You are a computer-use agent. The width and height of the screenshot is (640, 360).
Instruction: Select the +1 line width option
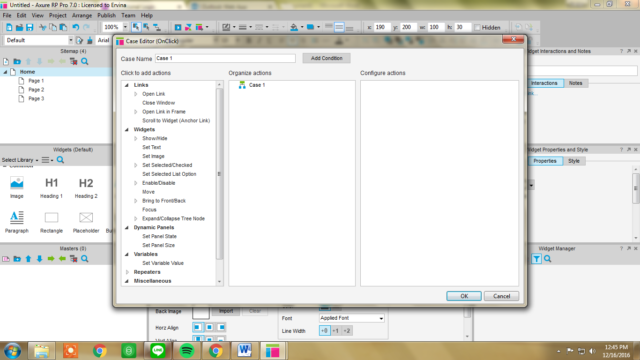coord(336,331)
